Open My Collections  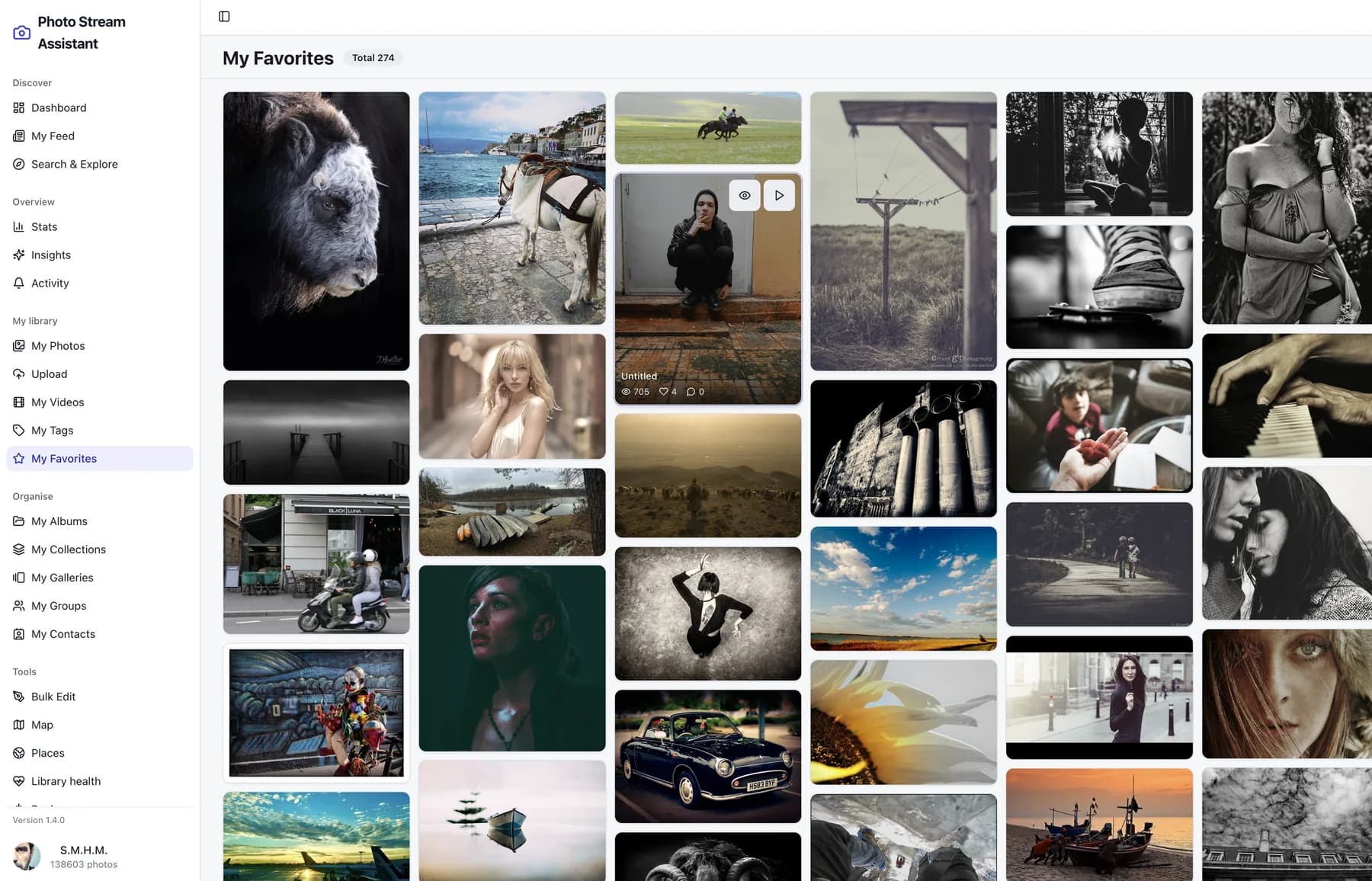(100, 549)
